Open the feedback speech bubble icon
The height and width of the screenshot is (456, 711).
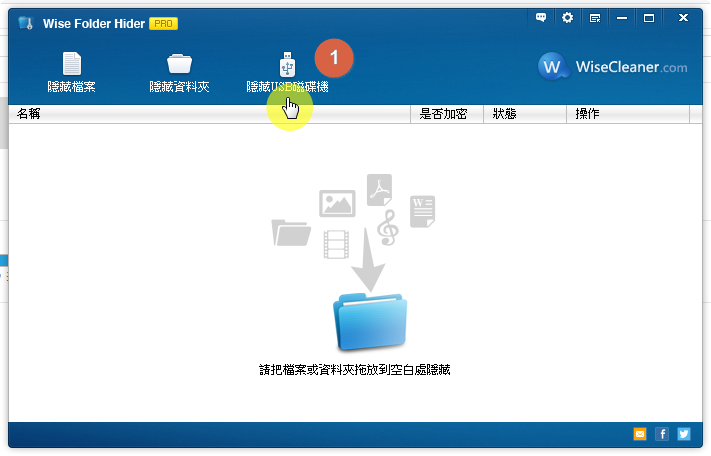tap(541, 18)
